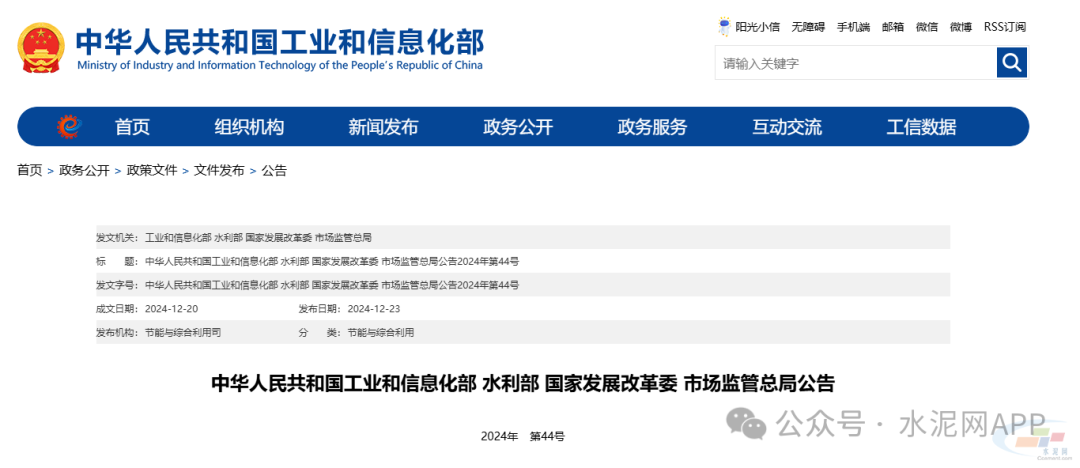Go to 政务公开 in the navigation bar
The image size is (1080, 468).
(x=518, y=127)
